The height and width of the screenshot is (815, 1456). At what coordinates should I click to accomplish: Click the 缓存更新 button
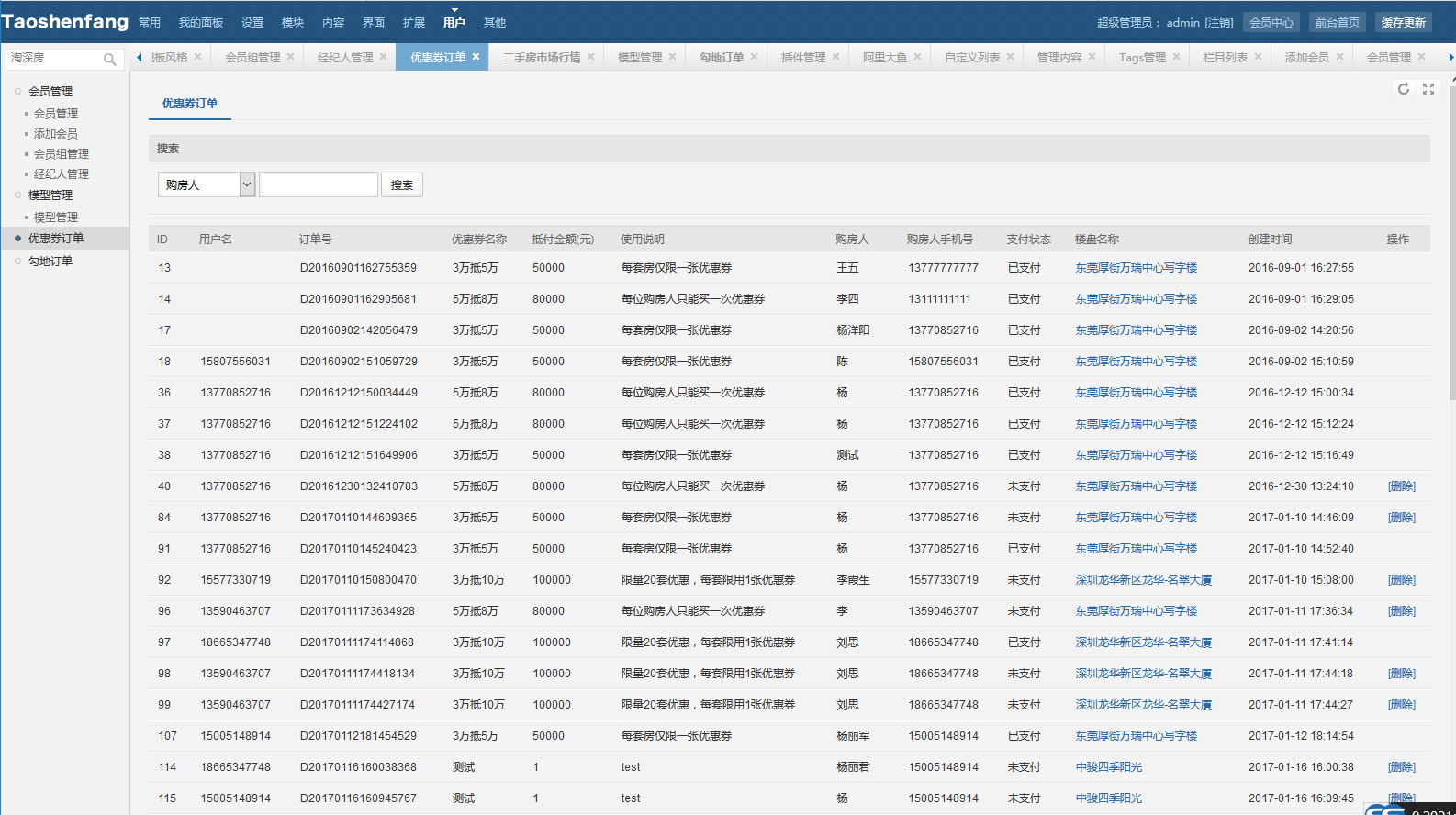pyautogui.click(x=1403, y=23)
